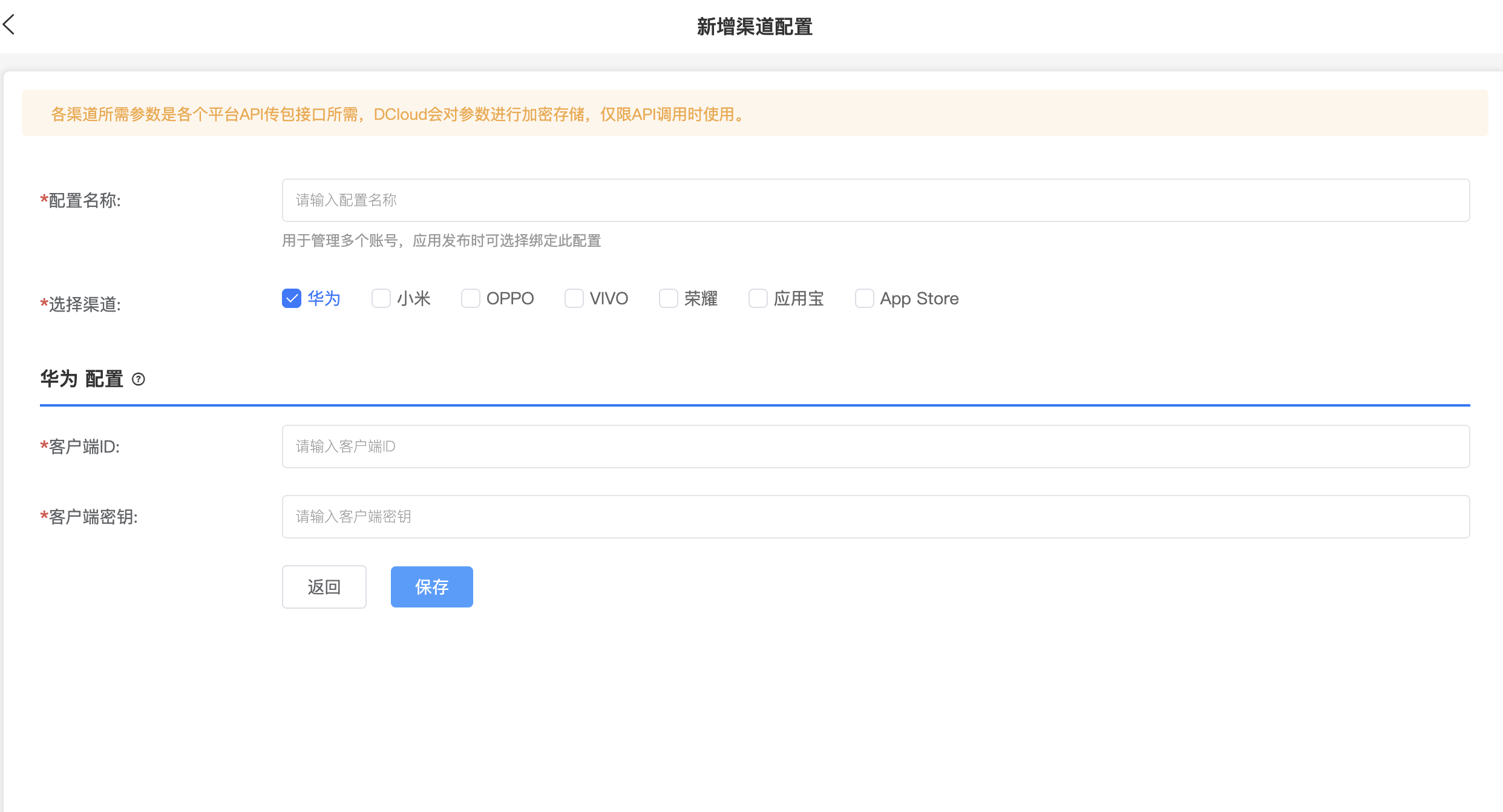The image size is (1503, 812).
Task: Tick the OPPO channel checkbox
Action: (471, 298)
